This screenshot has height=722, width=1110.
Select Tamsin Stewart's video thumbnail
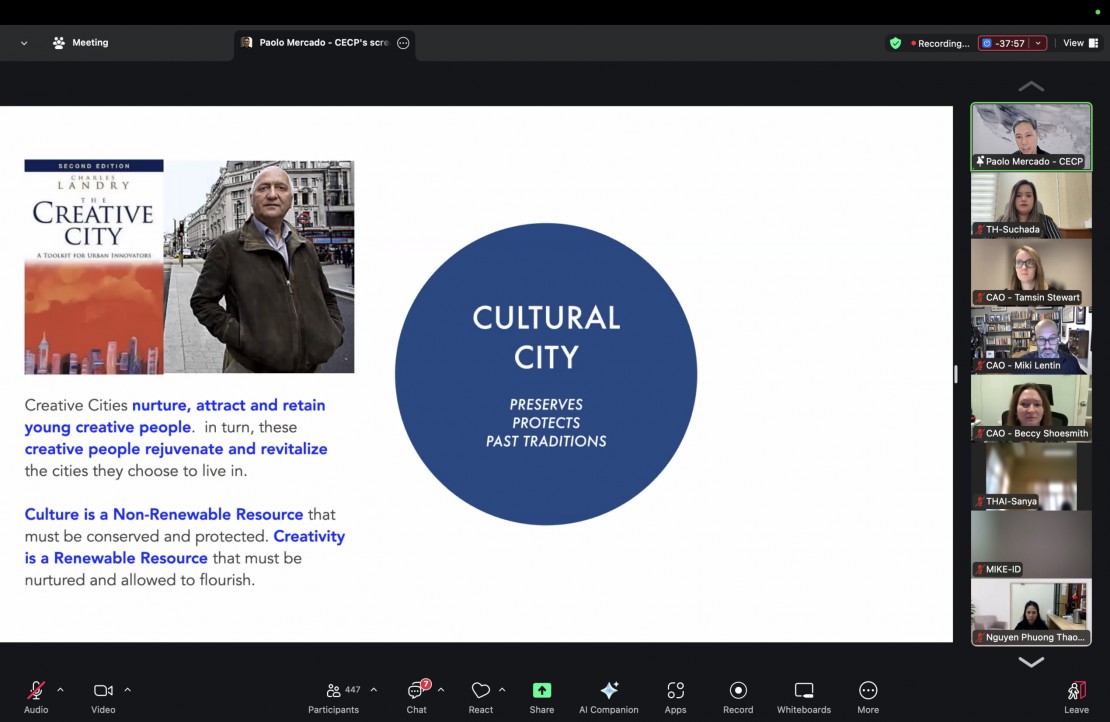point(1030,272)
